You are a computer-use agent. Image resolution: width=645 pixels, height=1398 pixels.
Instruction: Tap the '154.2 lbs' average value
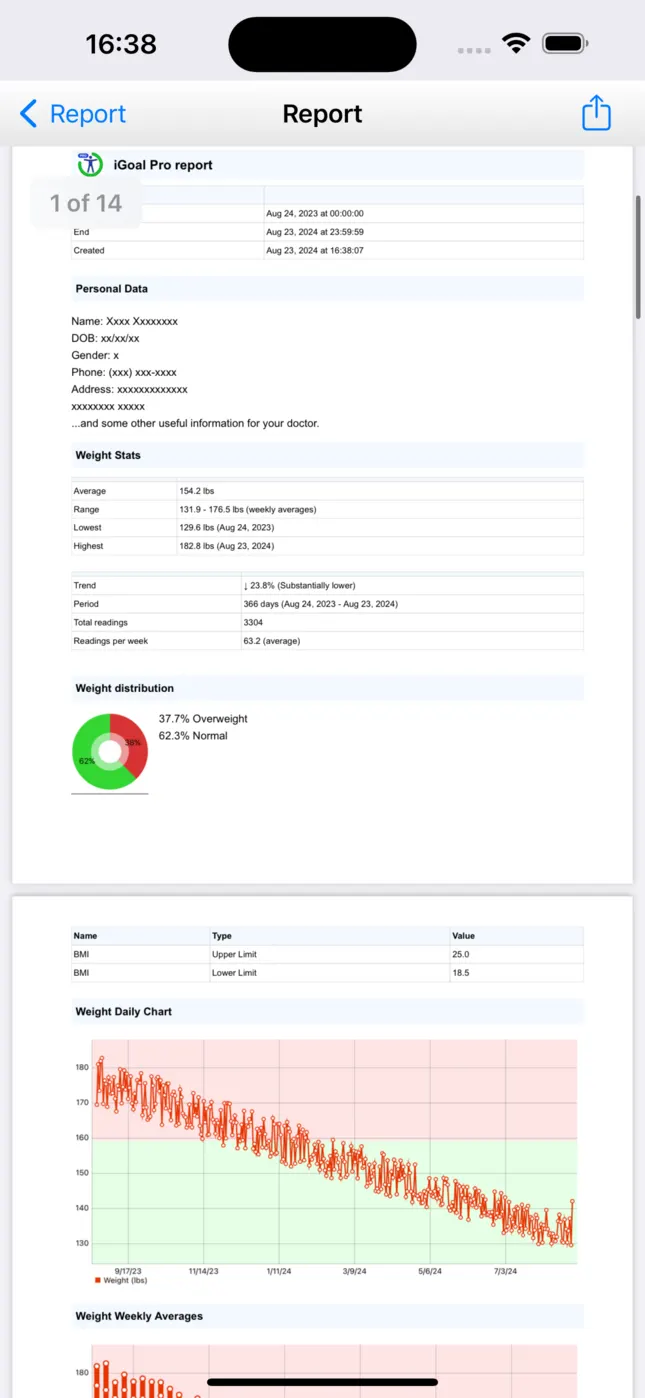coord(197,492)
